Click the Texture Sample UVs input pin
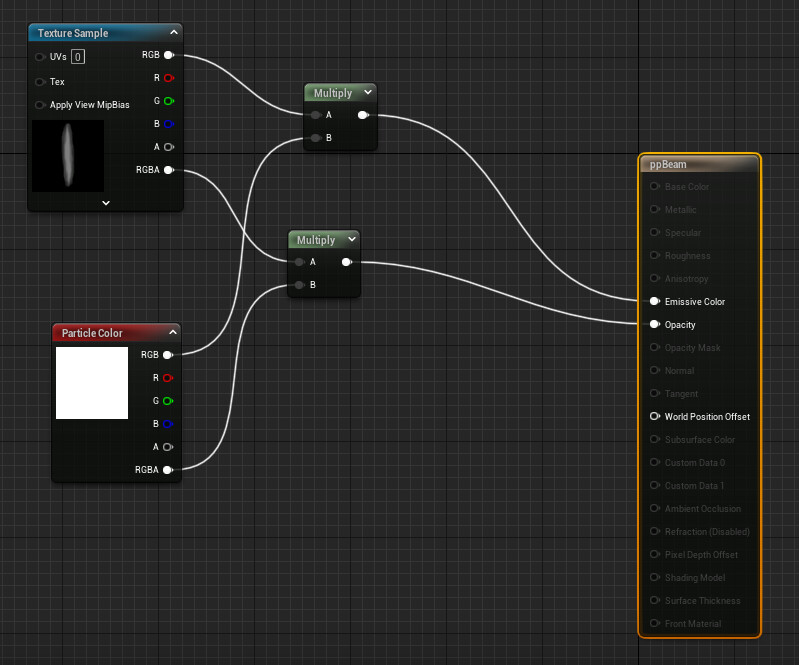Screen dimensions: 799x665 (41, 57)
